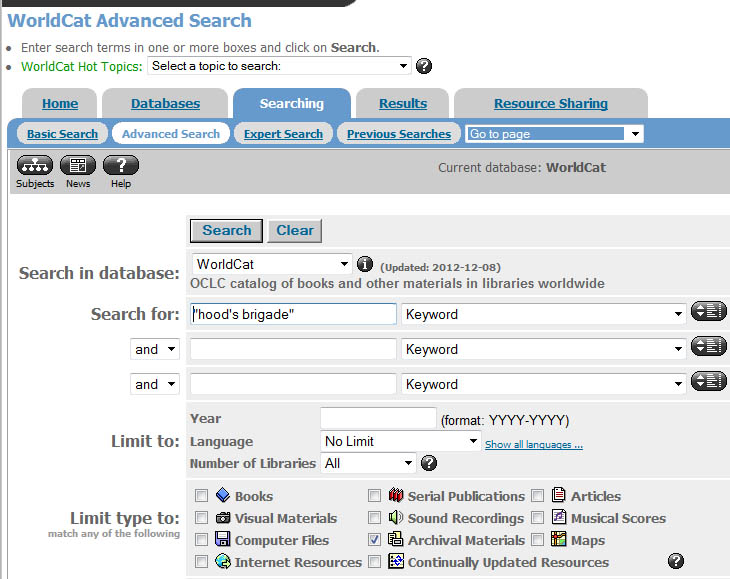Check the Serial Publications checkbox
Image resolution: width=730 pixels, height=579 pixels.
point(374,495)
